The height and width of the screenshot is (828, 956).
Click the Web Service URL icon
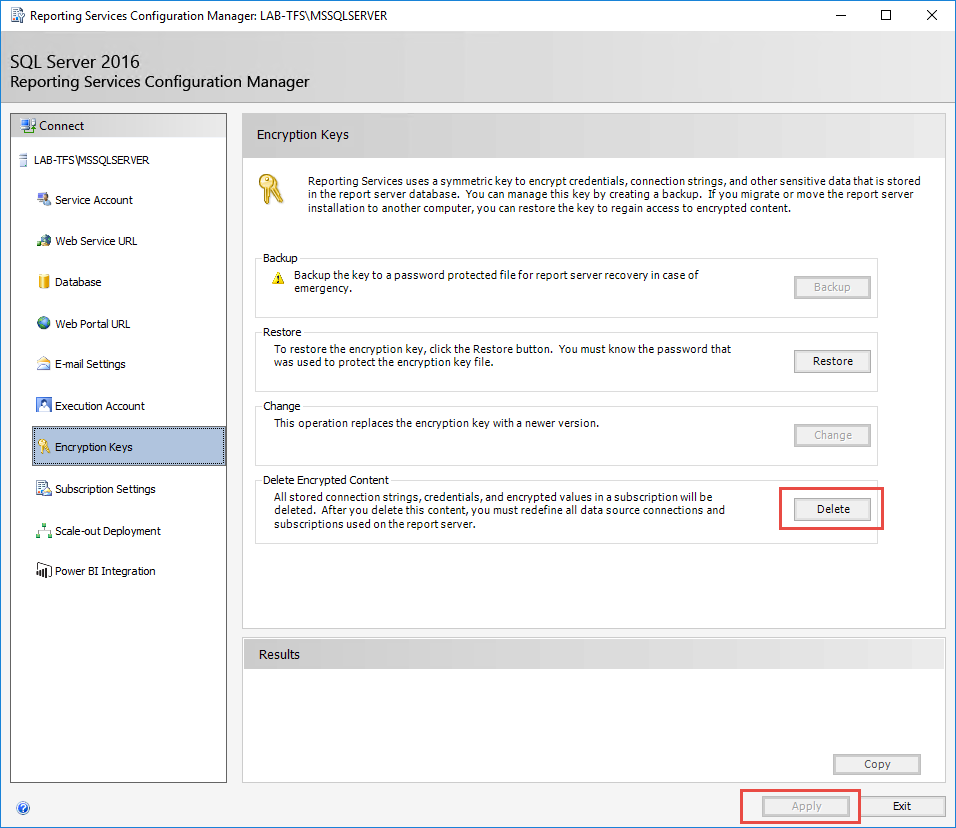pos(44,241)
